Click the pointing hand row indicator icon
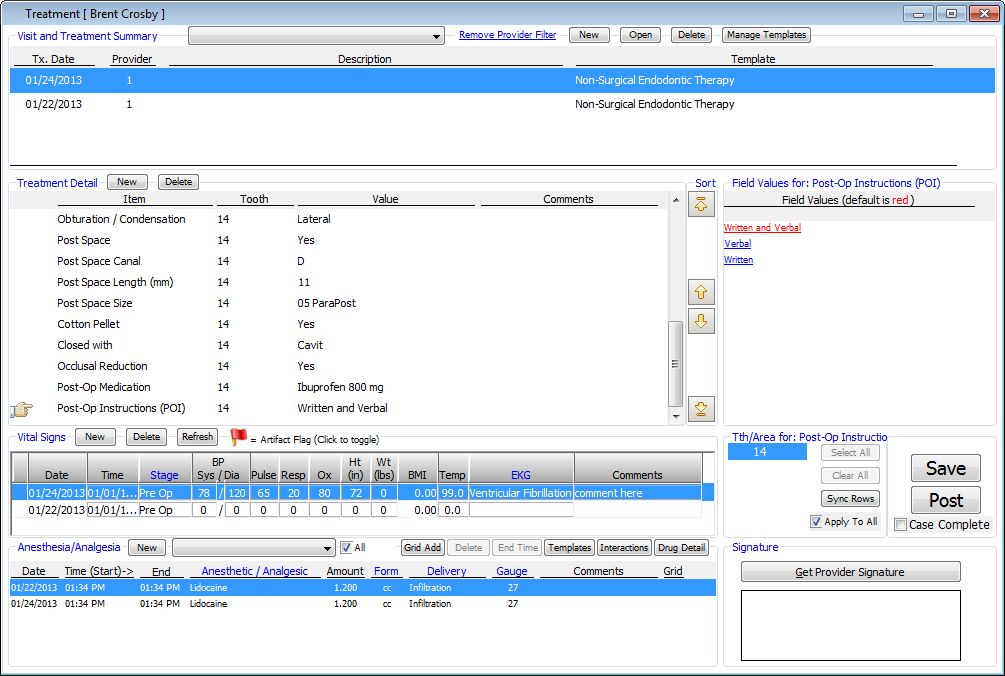The height and width of the screenshot is (676, 1005). [x=22, y=409]
